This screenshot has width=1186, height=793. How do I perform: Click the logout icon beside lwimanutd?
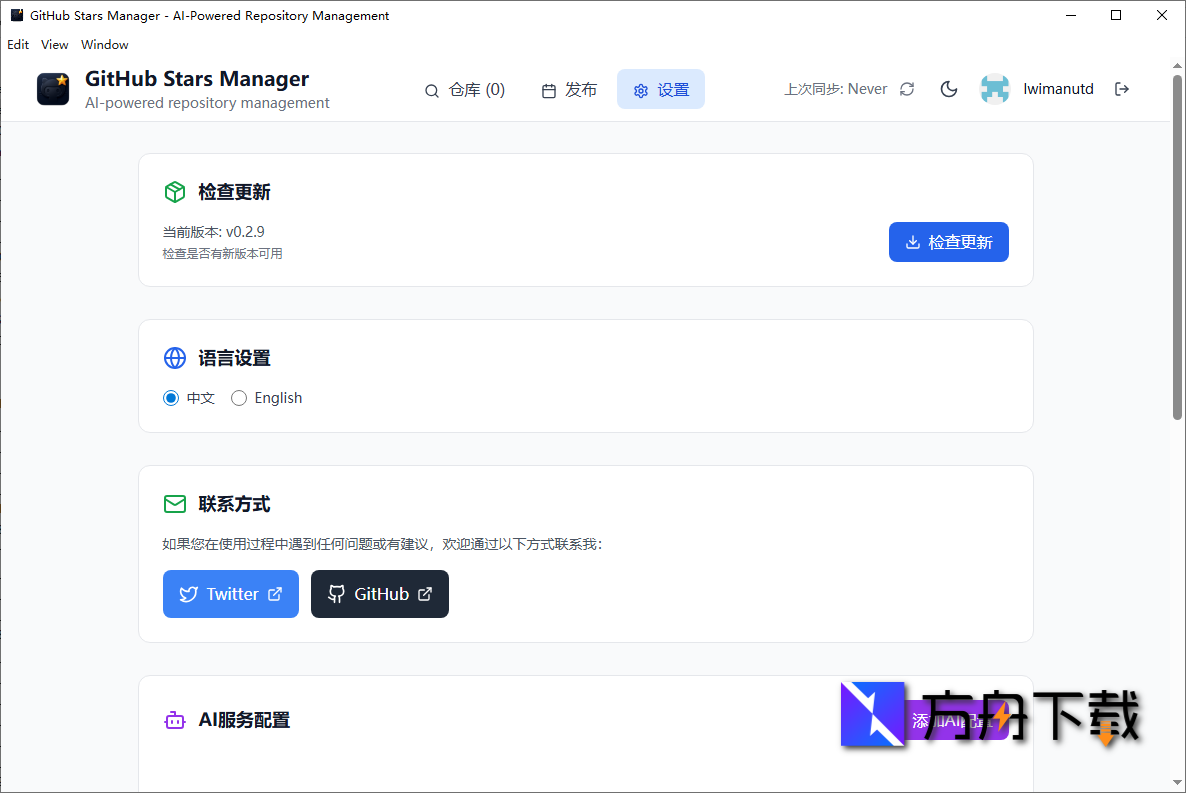[x=1122, y=89]
